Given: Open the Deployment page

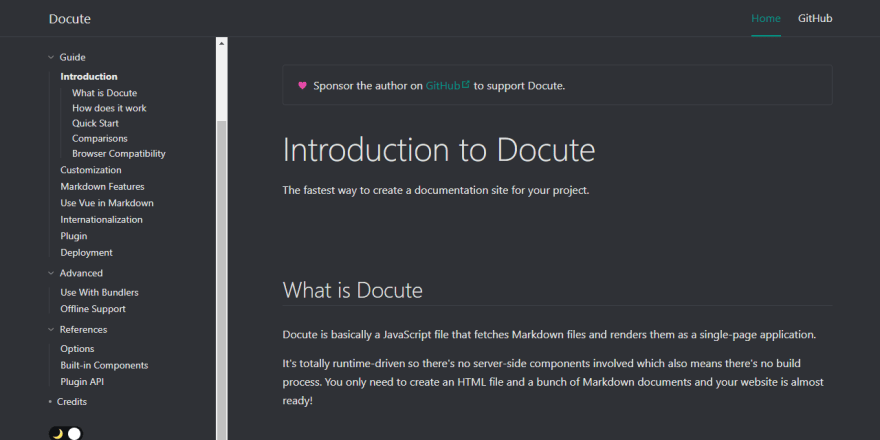Looking at the screenshot, I should 86,253.
